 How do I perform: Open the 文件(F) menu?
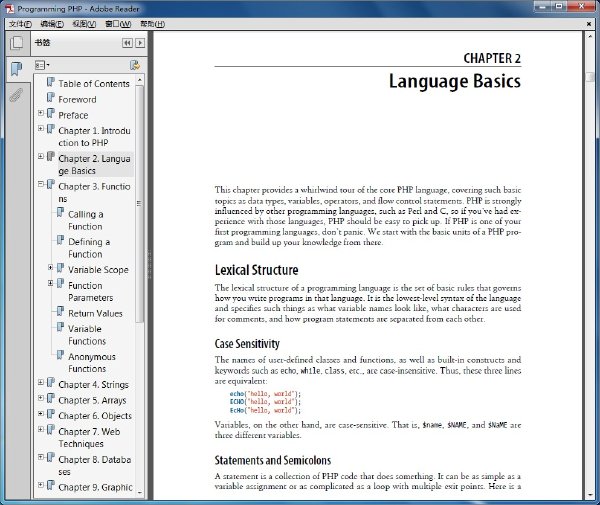click(20, 24)
